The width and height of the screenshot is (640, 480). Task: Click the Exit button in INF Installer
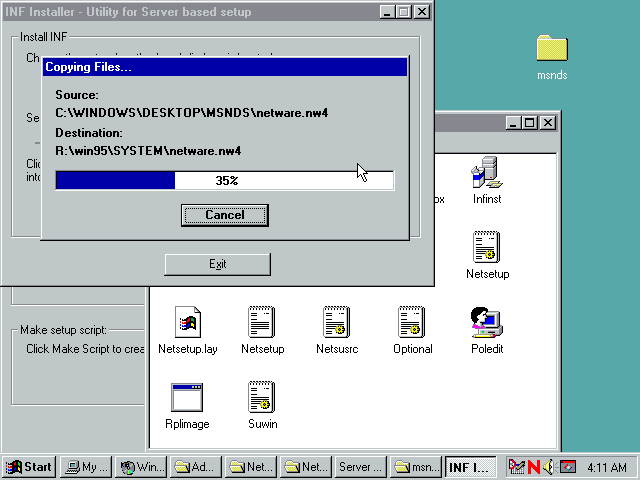coord(218,264)
